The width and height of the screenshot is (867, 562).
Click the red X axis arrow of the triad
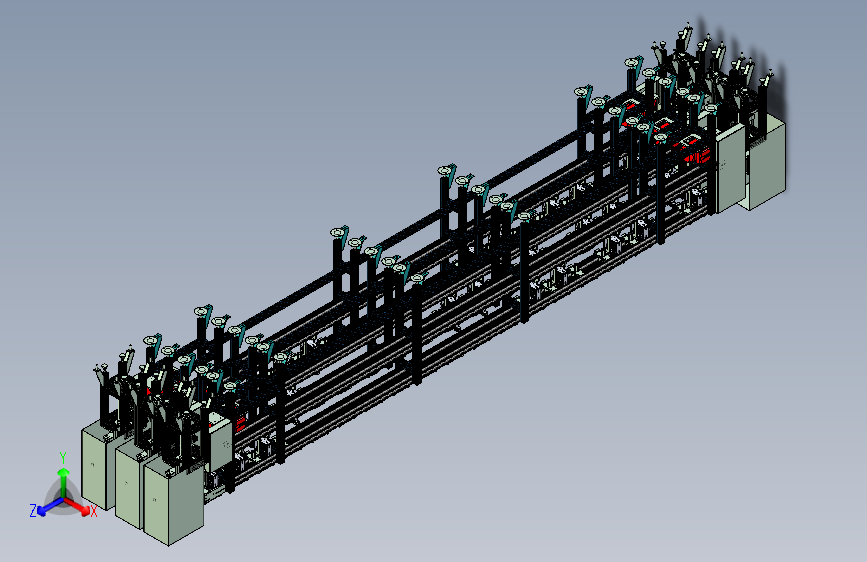coord(78,506)
